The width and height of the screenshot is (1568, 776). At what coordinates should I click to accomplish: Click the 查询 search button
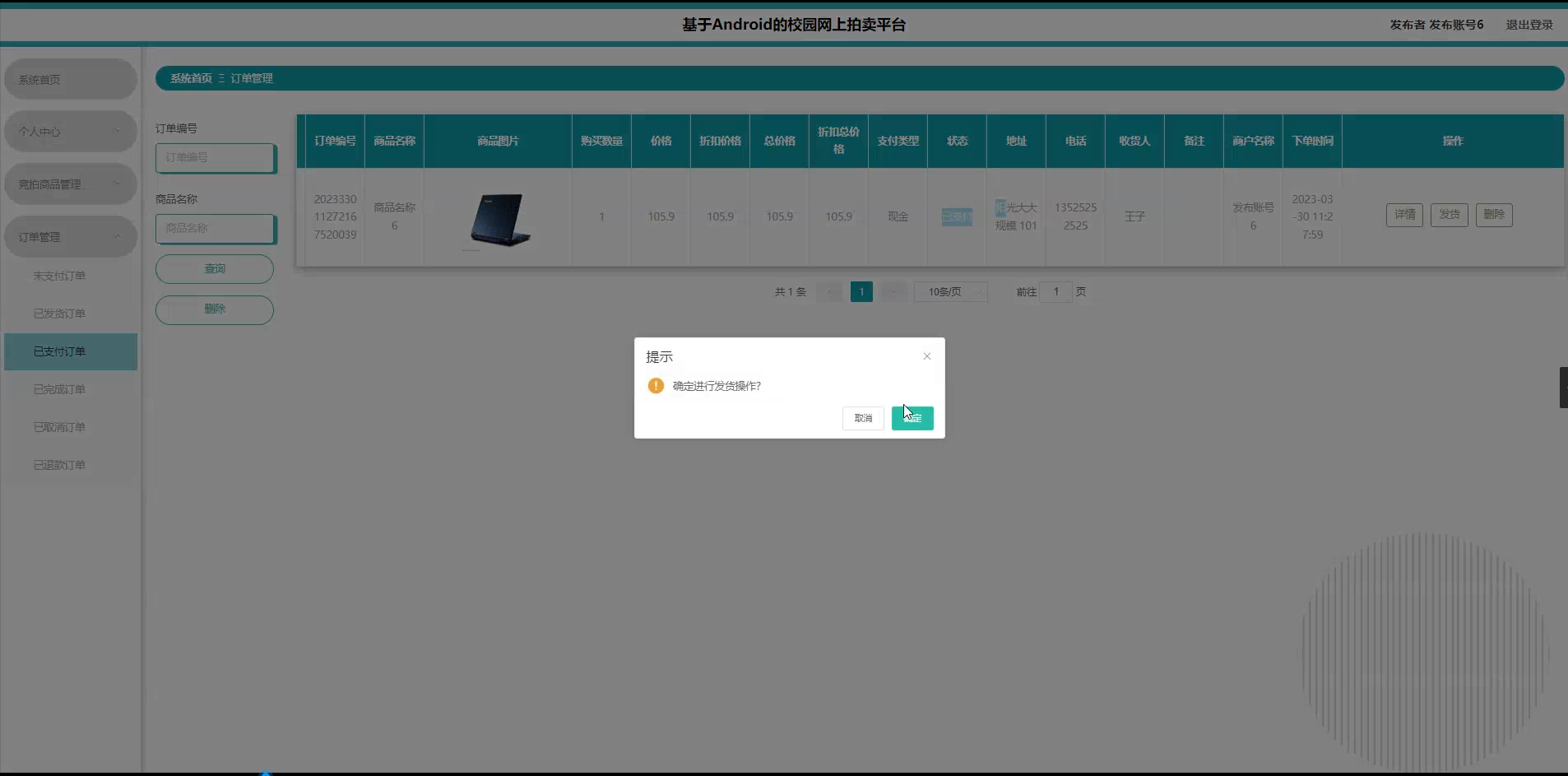click(x=214, y=268)
